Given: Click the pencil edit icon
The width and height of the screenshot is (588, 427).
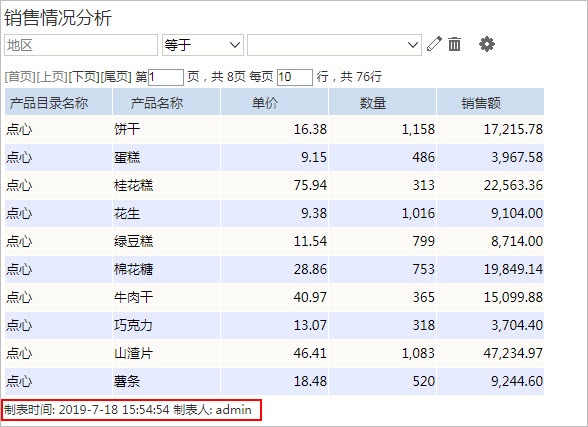Looking at the screenshot, I should pos(434,45).
